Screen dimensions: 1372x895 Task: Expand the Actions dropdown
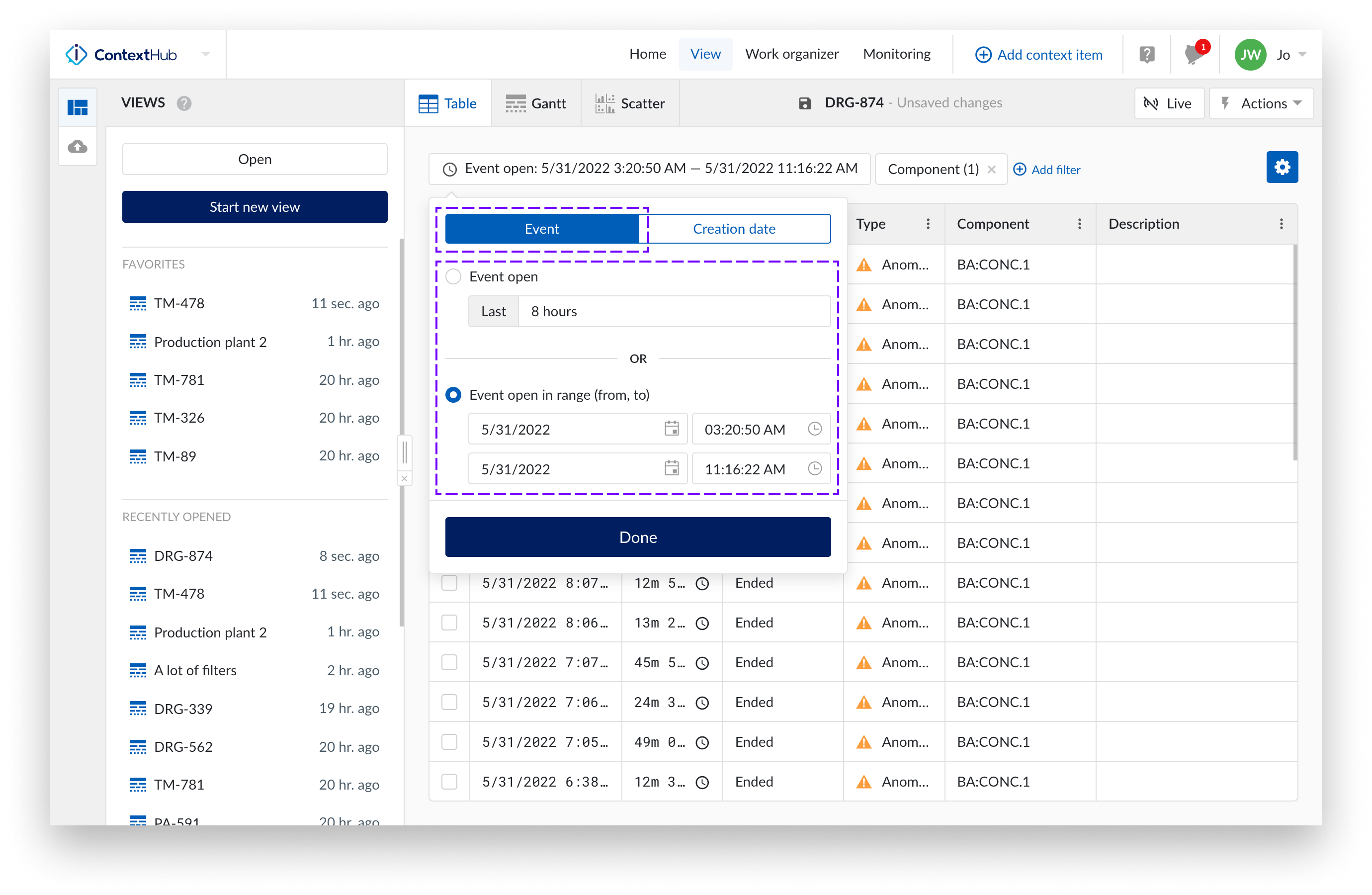pos(1261,103)
